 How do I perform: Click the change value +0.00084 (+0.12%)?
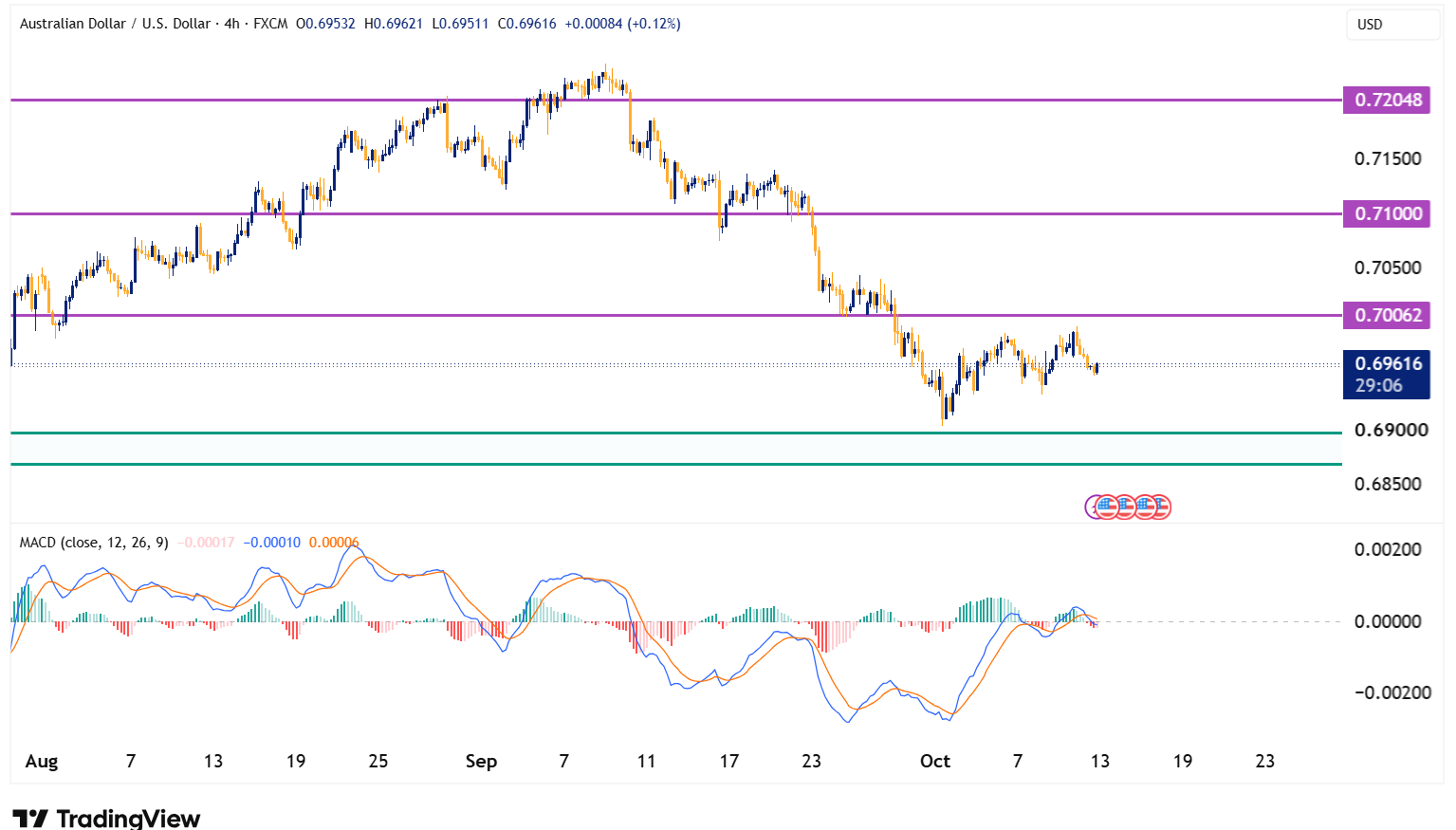coord(622,24)
